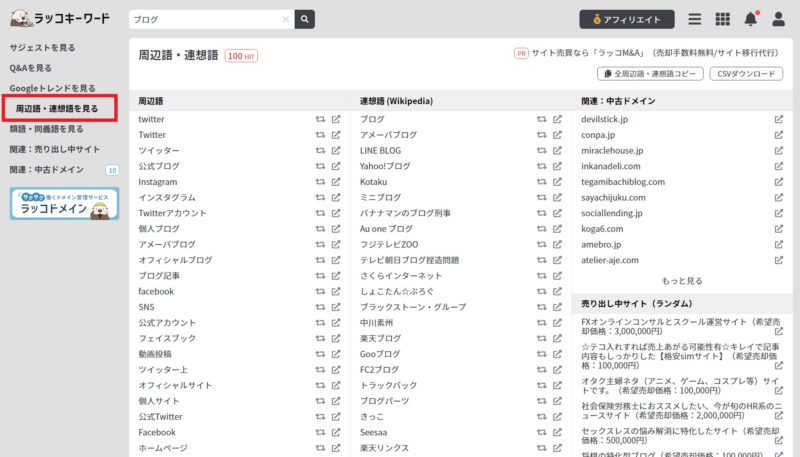Click the sociallending.jp domain text

(x=612, y=213)
